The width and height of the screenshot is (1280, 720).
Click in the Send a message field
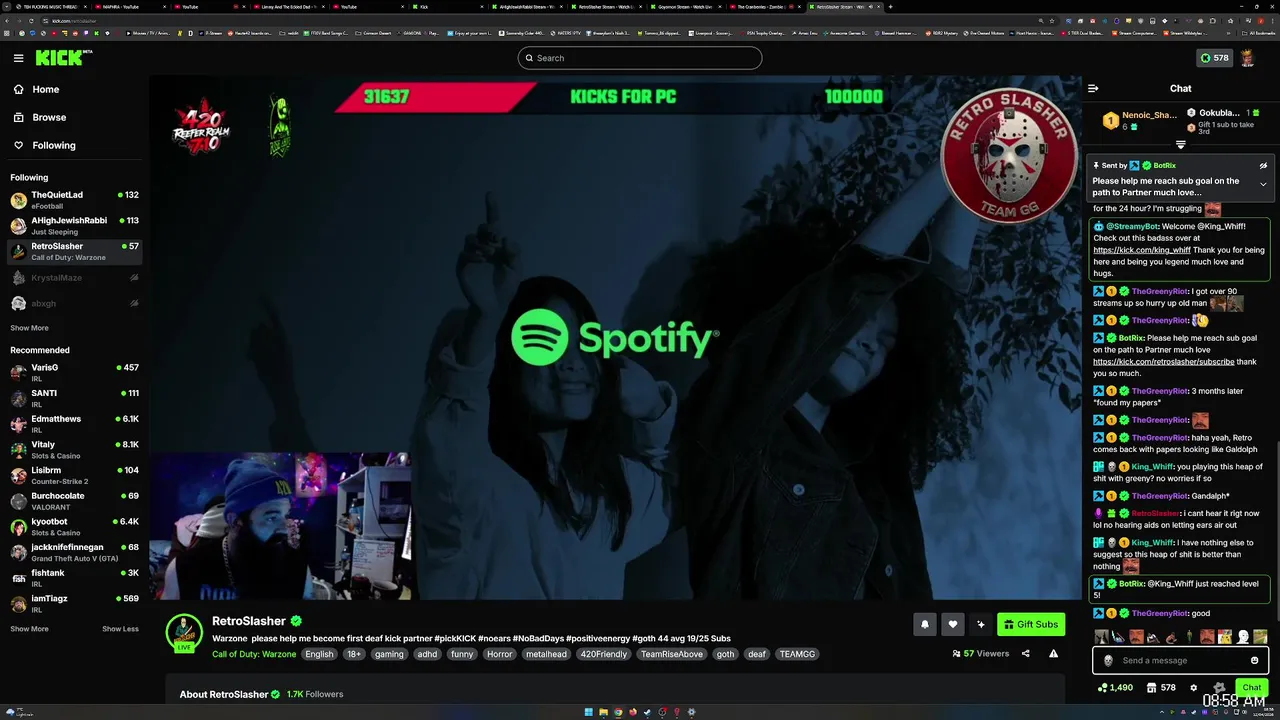pos(1181,660)
